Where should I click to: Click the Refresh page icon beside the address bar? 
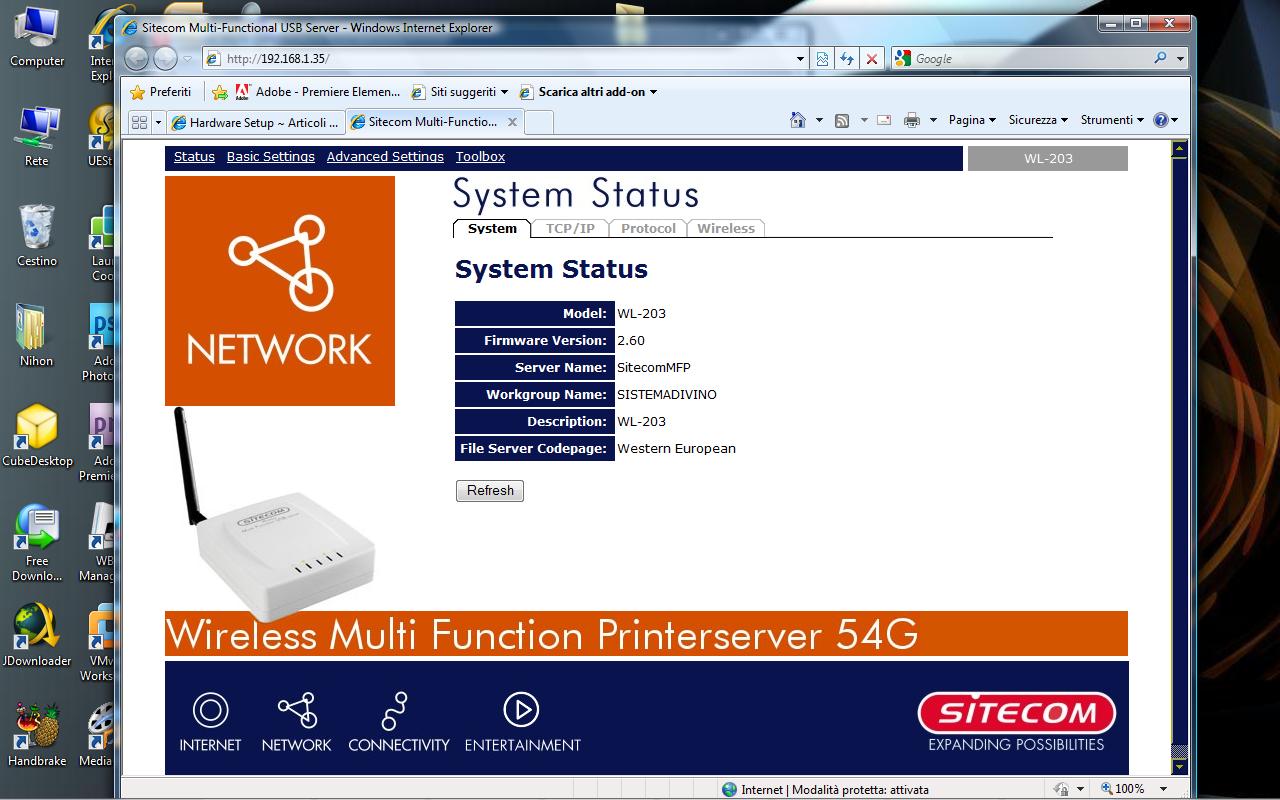(x=847, y=59)
